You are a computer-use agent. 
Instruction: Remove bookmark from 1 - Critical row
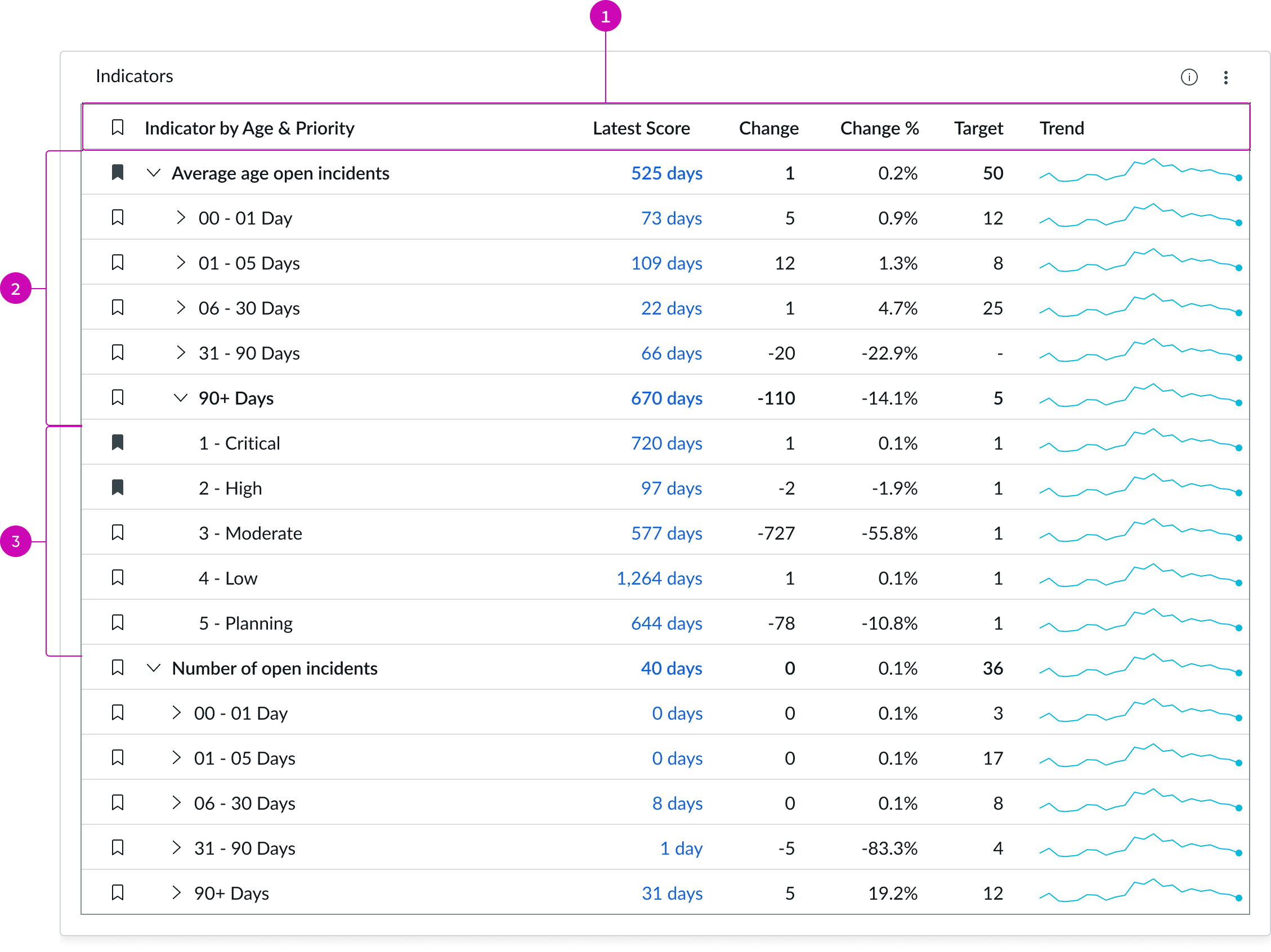click(x=118, y=443)
